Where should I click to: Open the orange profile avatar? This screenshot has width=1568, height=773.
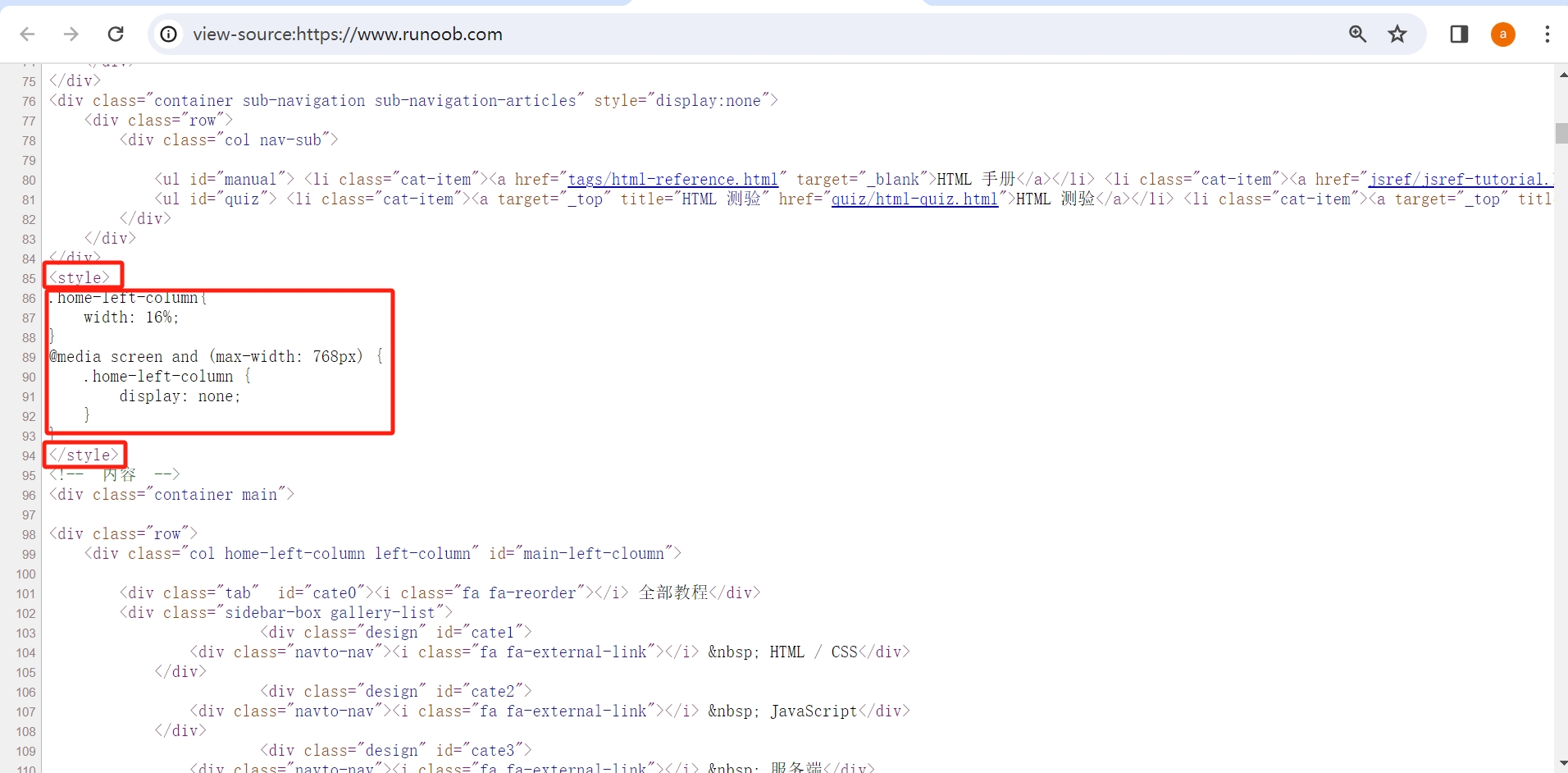[x=1502, y=34]
